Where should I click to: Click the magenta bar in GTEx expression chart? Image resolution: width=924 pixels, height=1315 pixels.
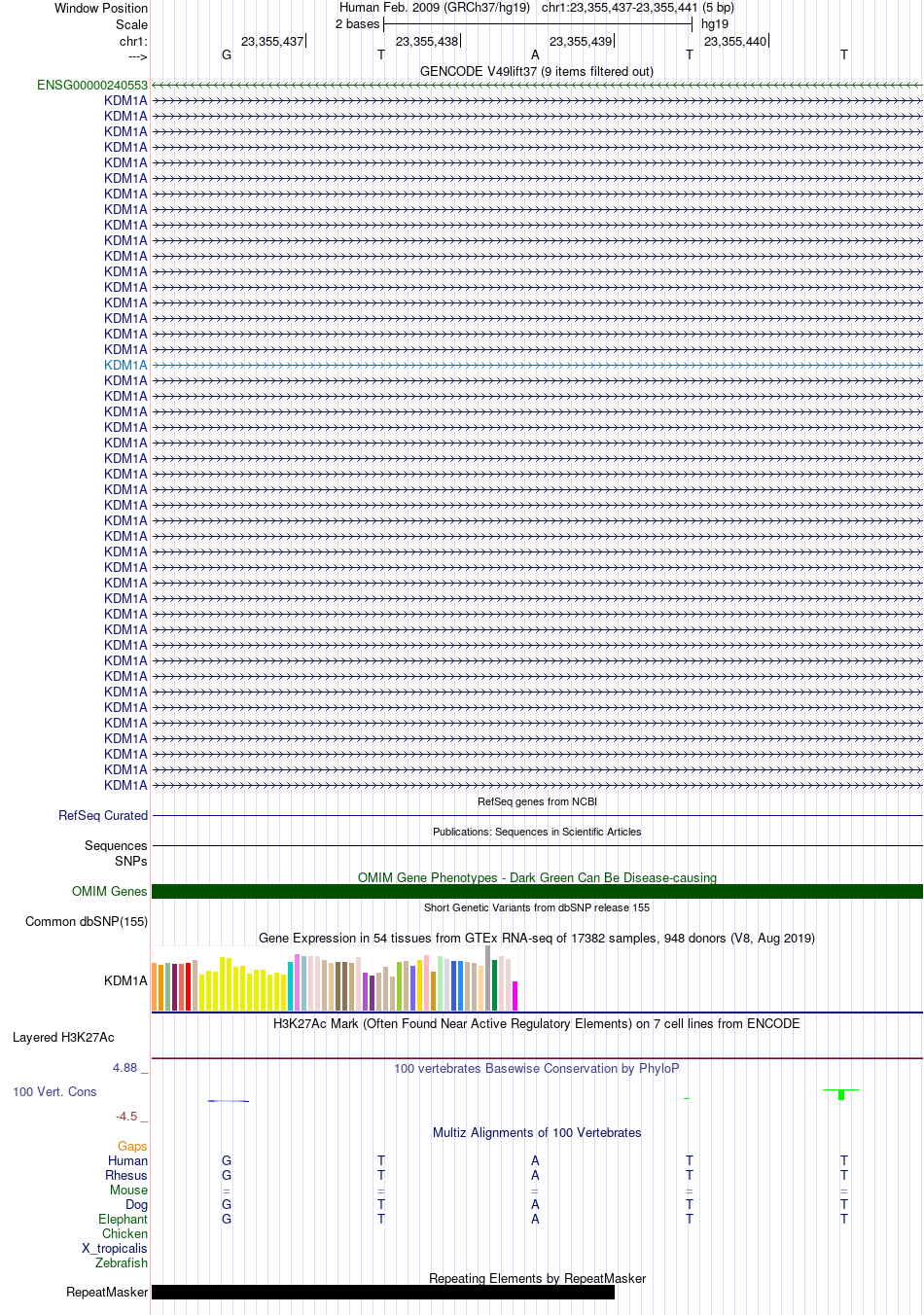click(515, 996)
